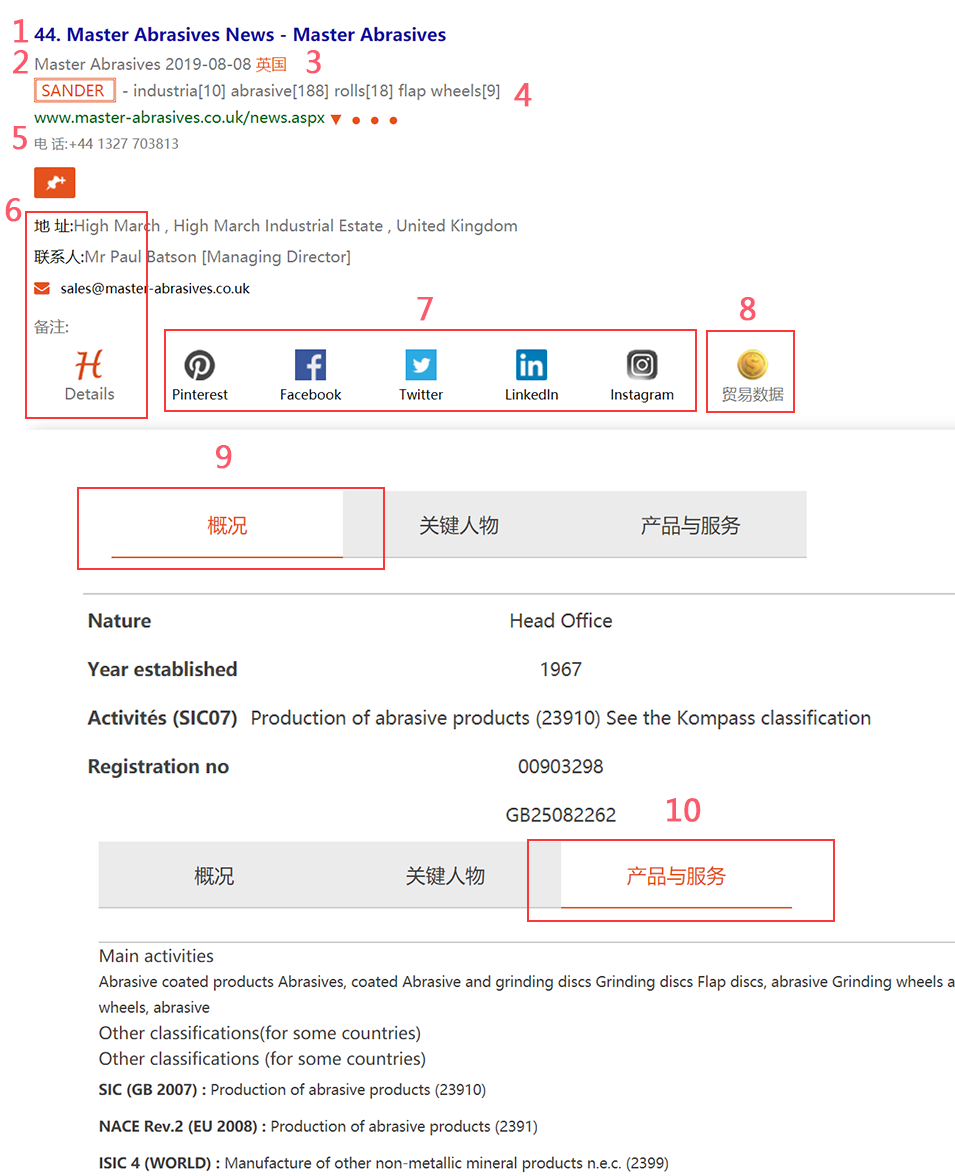Open the Instagram social icon
This screenshot has width=955, height=1176.
642,365
